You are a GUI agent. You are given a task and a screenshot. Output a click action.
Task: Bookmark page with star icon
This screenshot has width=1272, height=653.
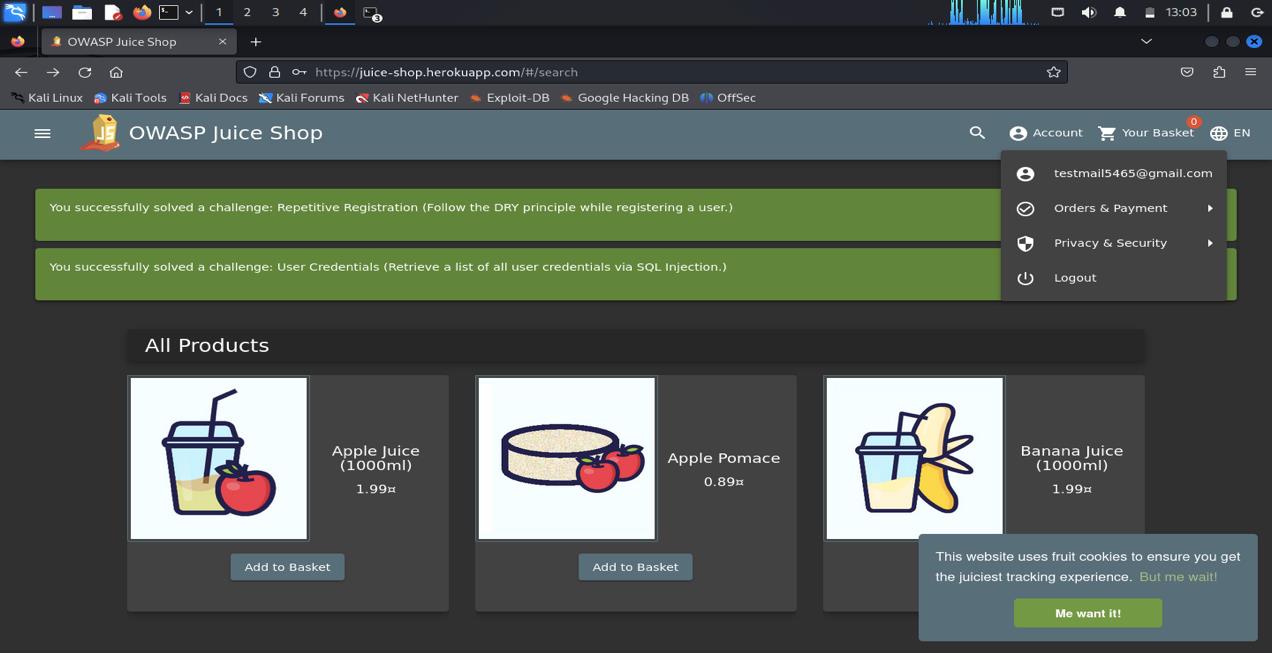click(x=1053, y=72)
